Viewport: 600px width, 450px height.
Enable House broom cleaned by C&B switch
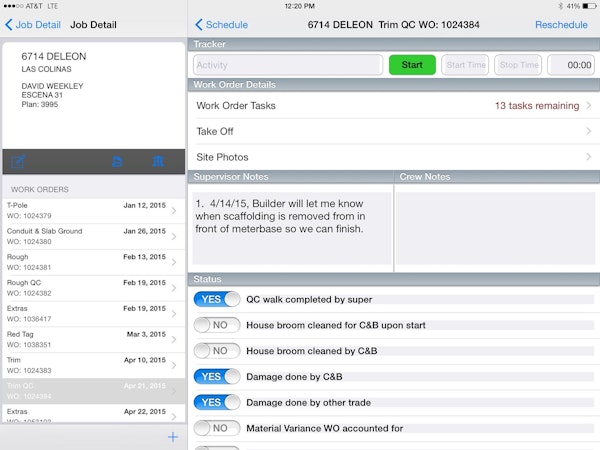pos(217,350)
